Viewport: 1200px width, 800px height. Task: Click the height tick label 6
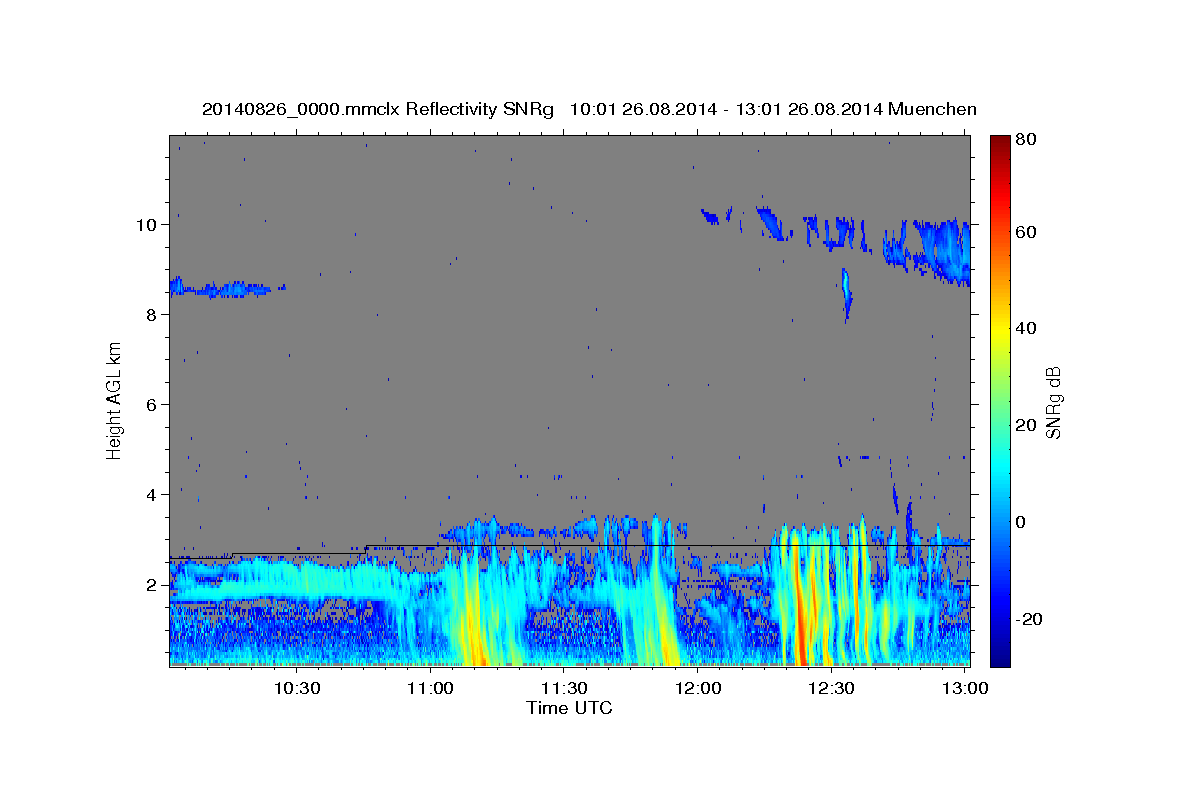pos(151,405)
